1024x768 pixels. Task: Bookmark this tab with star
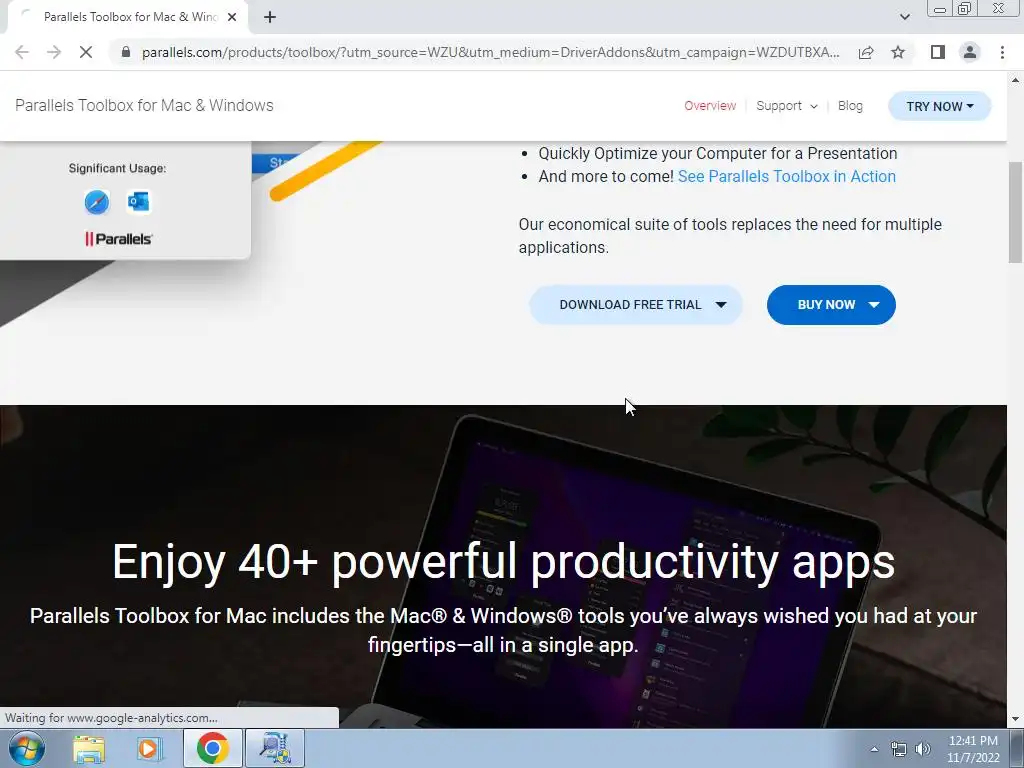click(898, 52)
